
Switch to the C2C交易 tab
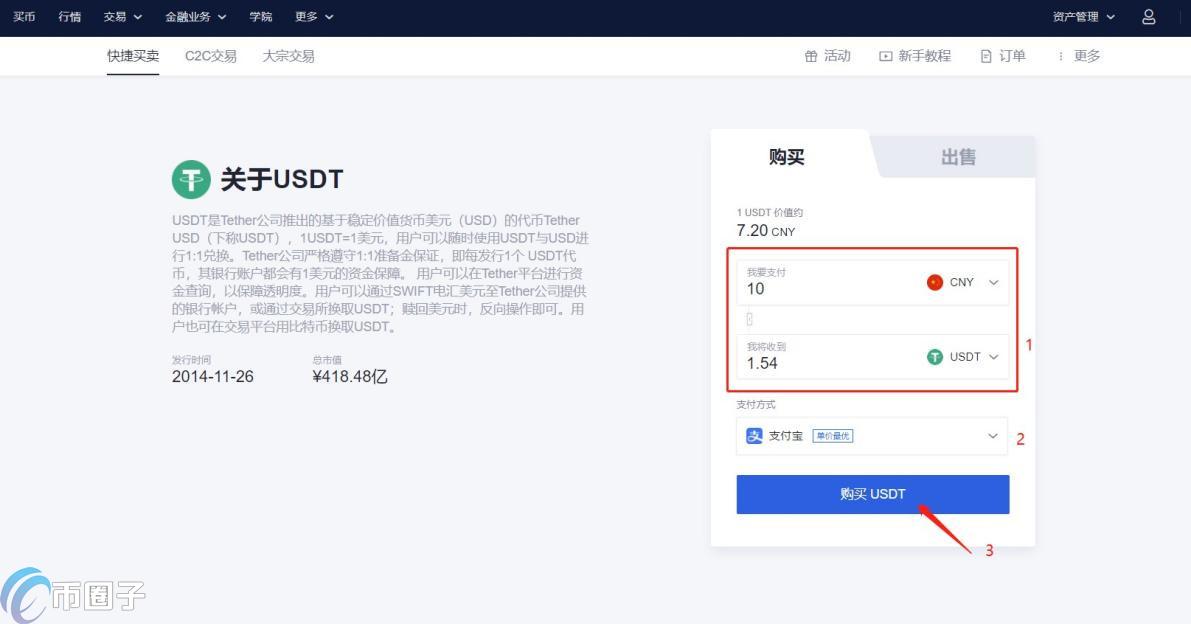(211, 56)
